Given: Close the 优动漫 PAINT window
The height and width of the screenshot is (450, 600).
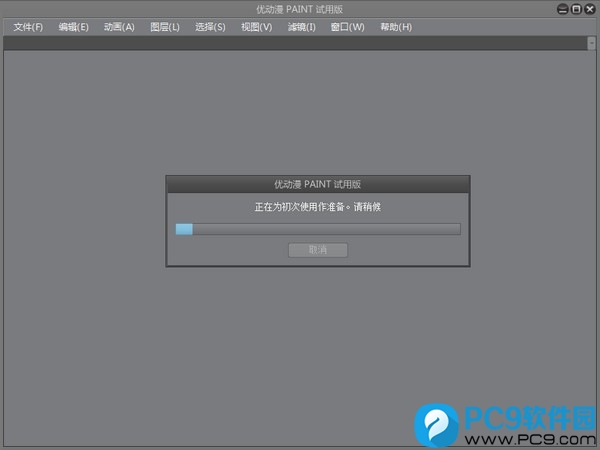Looking at the screenshot, I should [590, 9].
